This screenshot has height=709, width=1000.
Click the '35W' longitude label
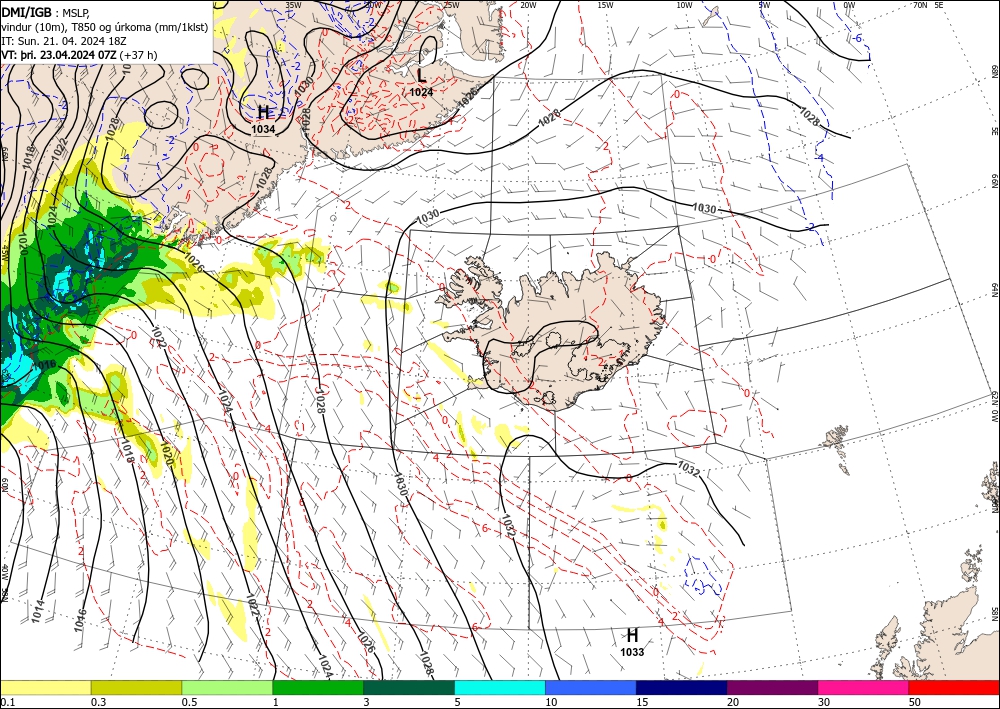tap(293, 5)
